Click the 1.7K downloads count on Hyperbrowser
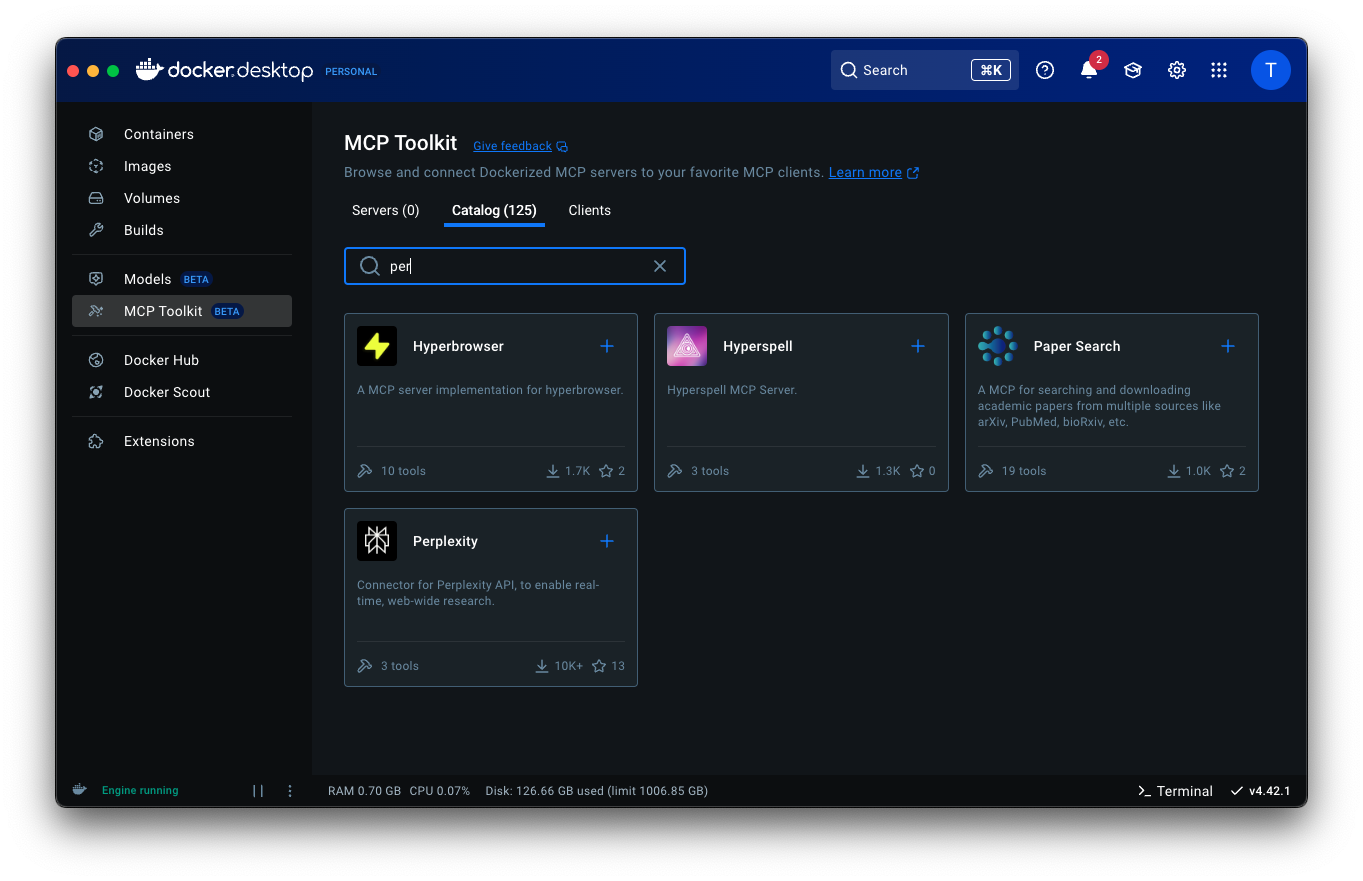 (x=578, y=471)
